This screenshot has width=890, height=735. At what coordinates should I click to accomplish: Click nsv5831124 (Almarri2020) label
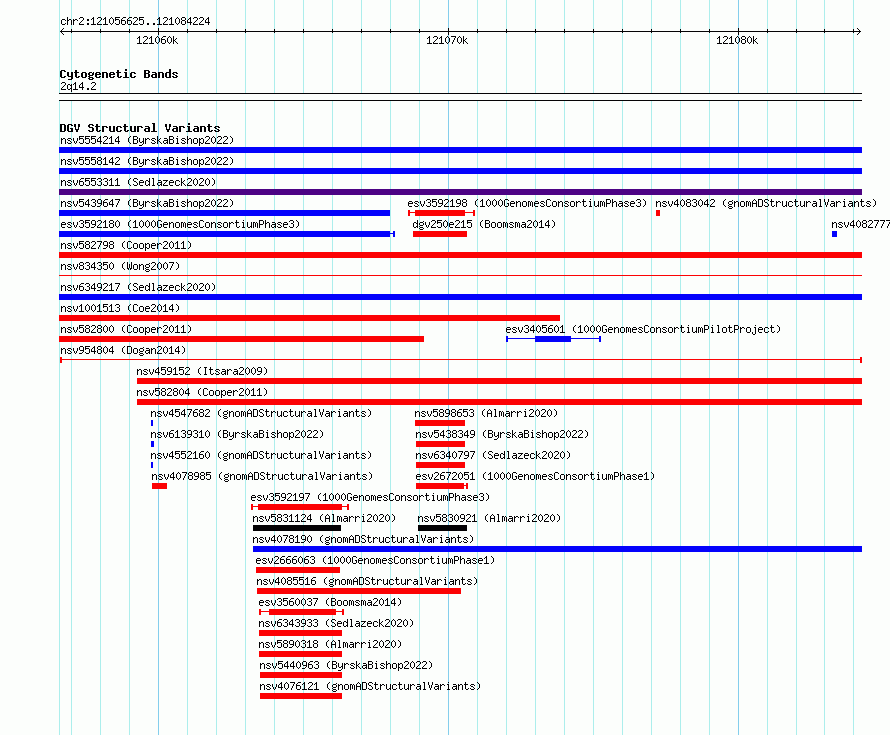(324, 518)
